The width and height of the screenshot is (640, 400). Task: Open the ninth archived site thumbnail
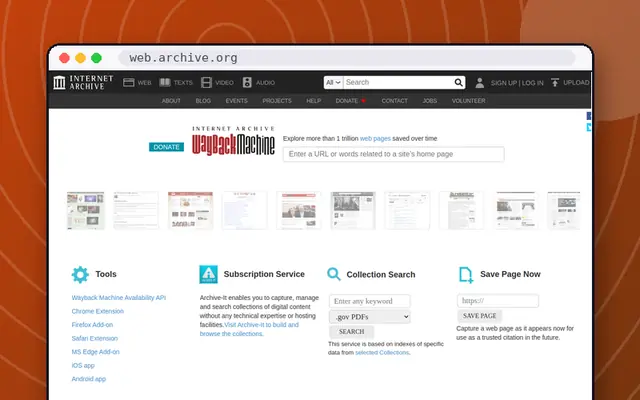[516, 211]
